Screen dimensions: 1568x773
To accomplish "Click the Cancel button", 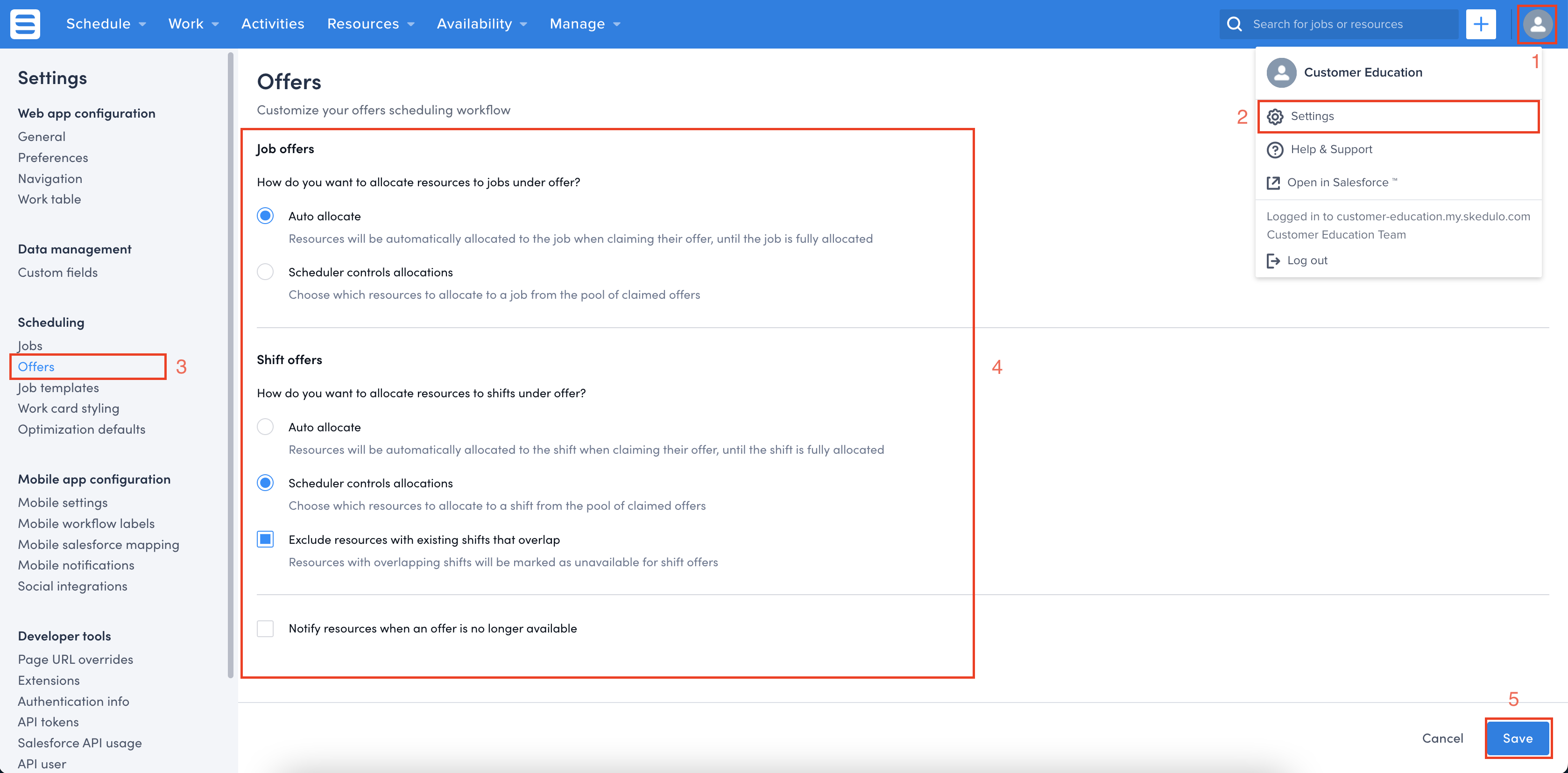I will click(x=1442, y=738).
